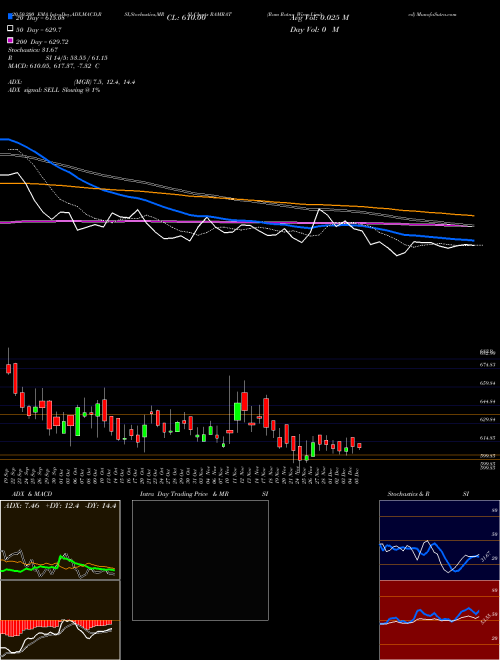Select the 'MACD: 610.05, 617.57, -7.52' line
Screen dimensions: 500x660
[x=54, y=66]
